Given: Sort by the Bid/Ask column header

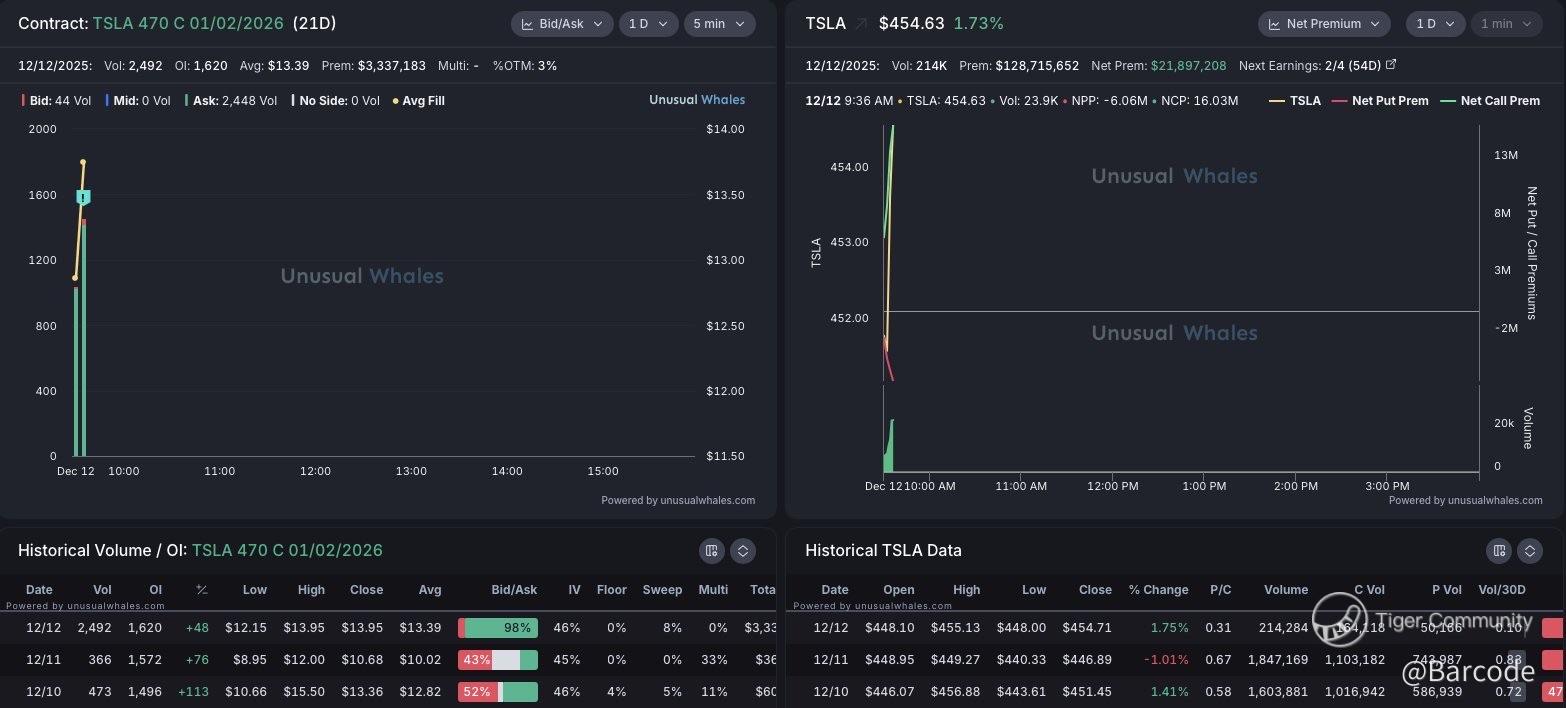Looking at the screenshot, I should pyautogui.click(x=514, y=590).
